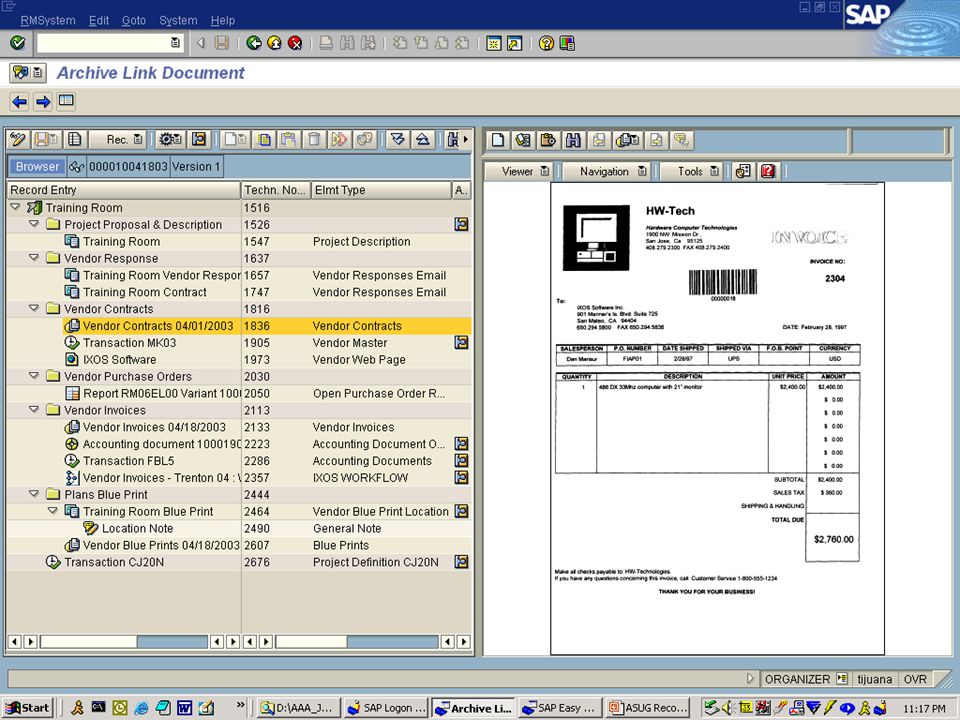Click the 000010041803 record button
Image resolution: width=960 pixels, height=720 pixels.
point(128,167)
